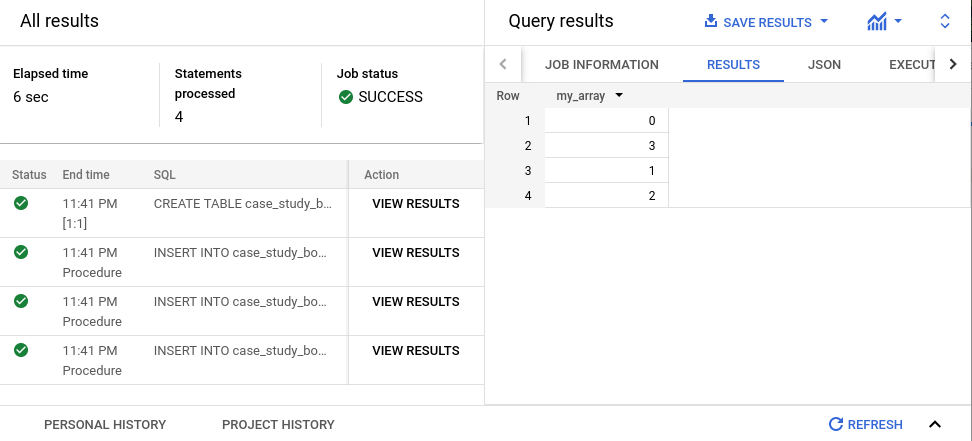Screen dimensions: 972x441
Task: Click the Action column header
Action: click(x=381, y=175)
